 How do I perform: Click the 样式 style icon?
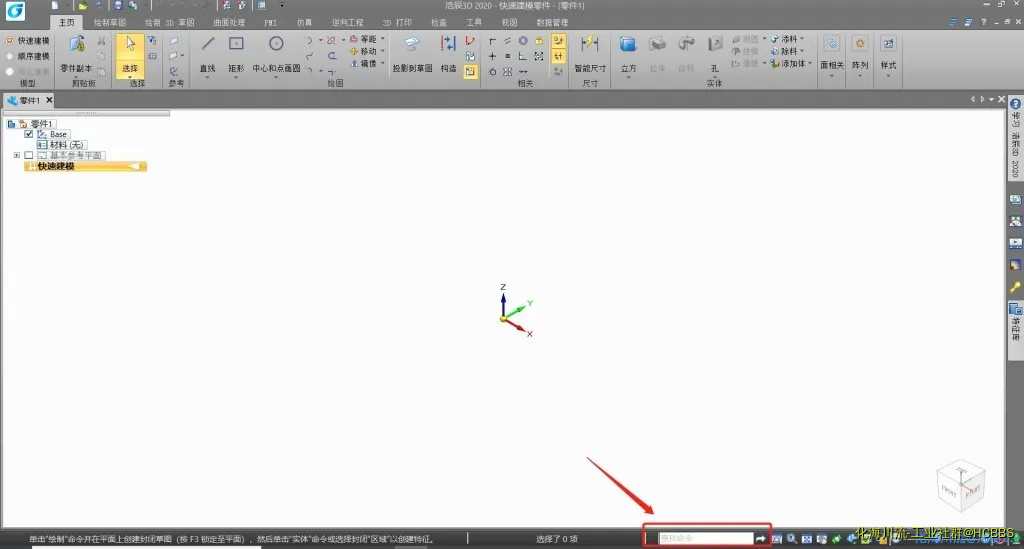coord(888,44)
